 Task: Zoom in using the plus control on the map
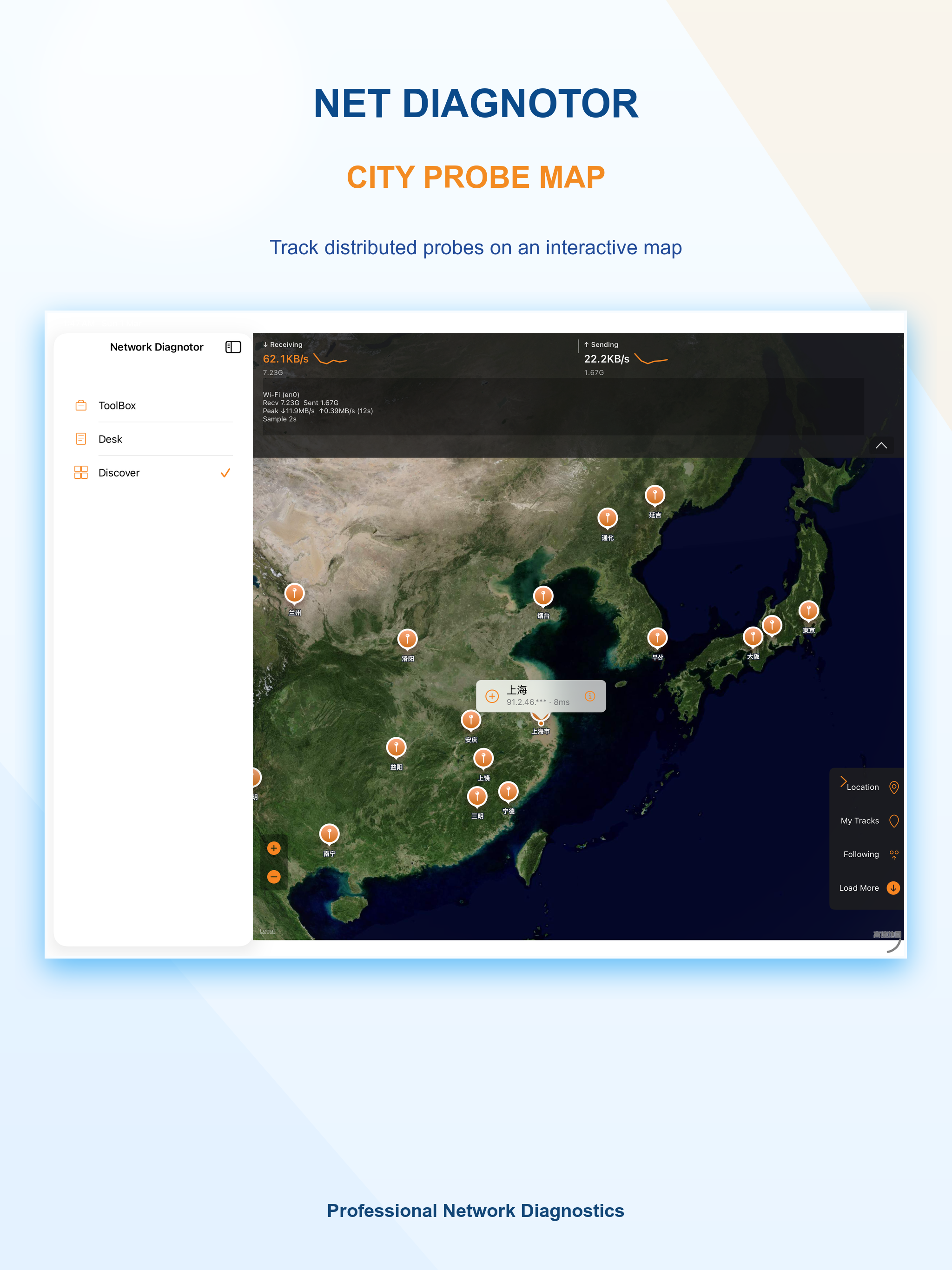274,848
